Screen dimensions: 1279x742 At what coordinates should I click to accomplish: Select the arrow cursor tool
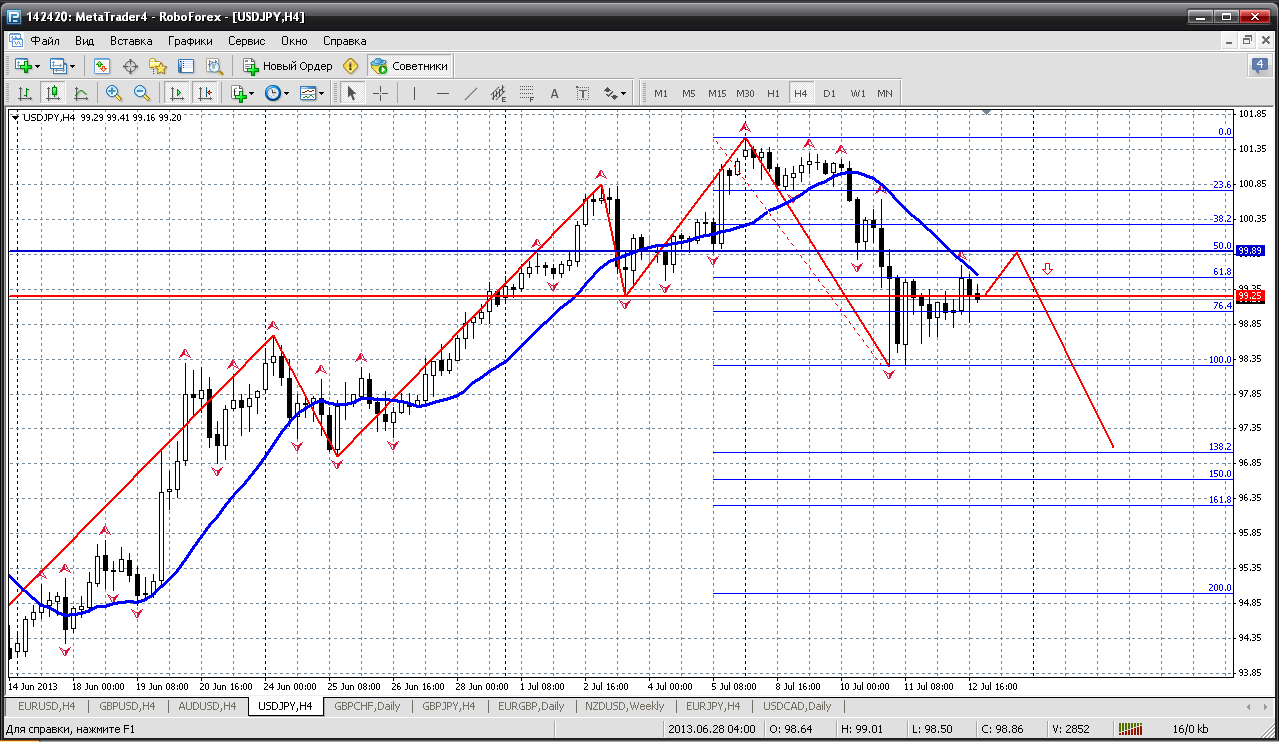pyautogui.click(x=351, y=93)
